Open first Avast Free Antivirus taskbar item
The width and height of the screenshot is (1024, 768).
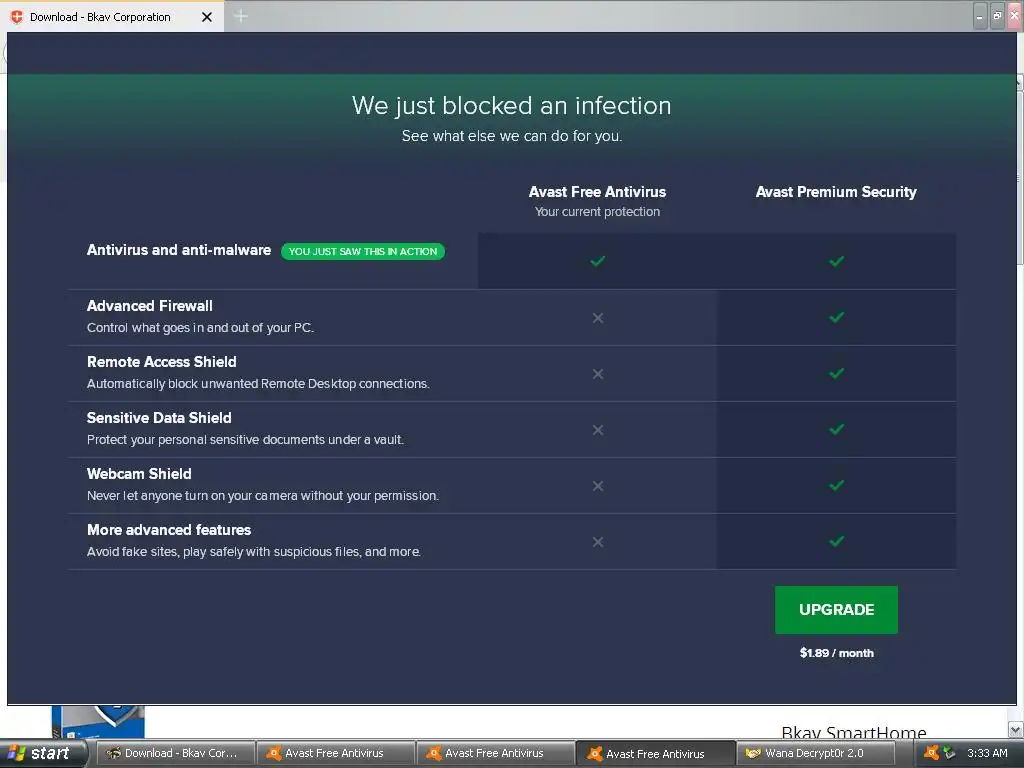point(334,753)
